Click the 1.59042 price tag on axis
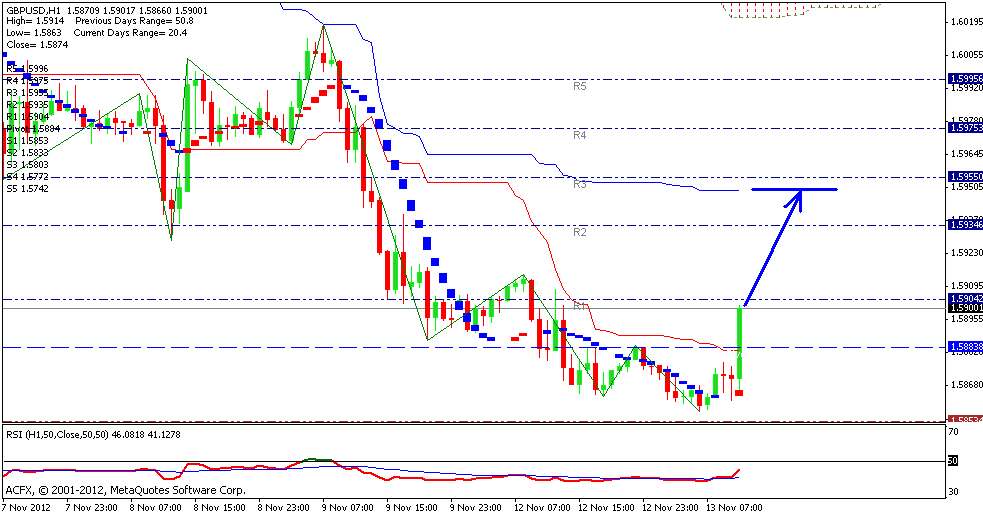Screen dimensions: 983x515 click(x=965, y=298)
